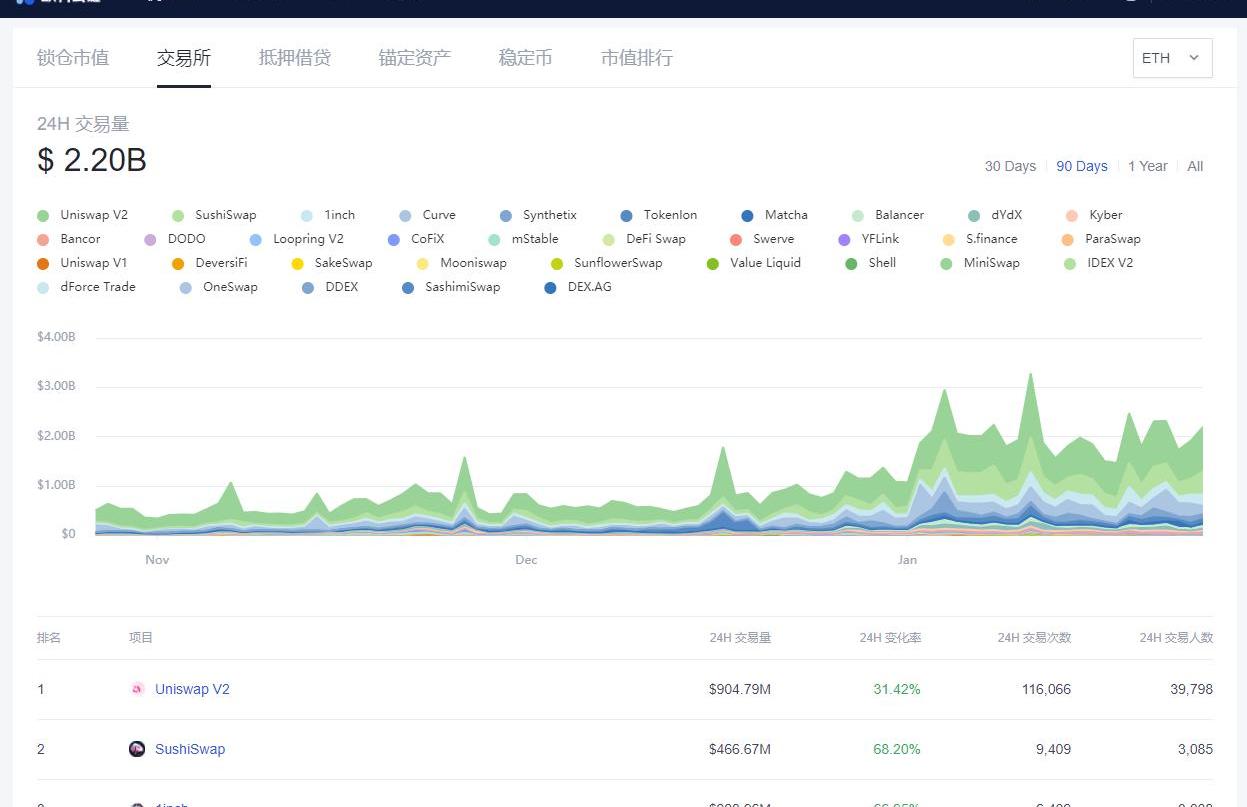This screenshot has width=1247, height=807.
Task: Click the chevron arrow beside ETH
Action: tap(1193, 58)
